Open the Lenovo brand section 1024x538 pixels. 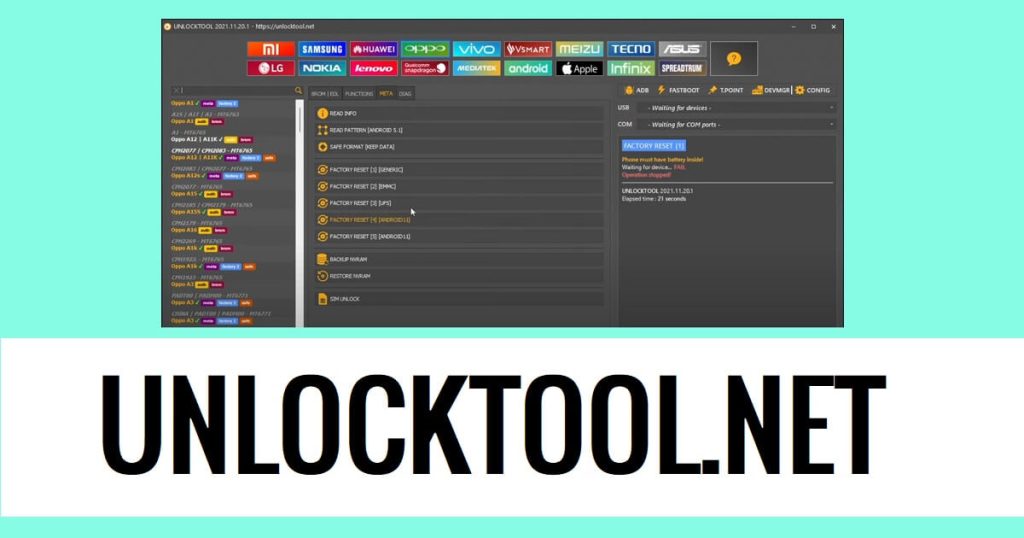point(374,68)
